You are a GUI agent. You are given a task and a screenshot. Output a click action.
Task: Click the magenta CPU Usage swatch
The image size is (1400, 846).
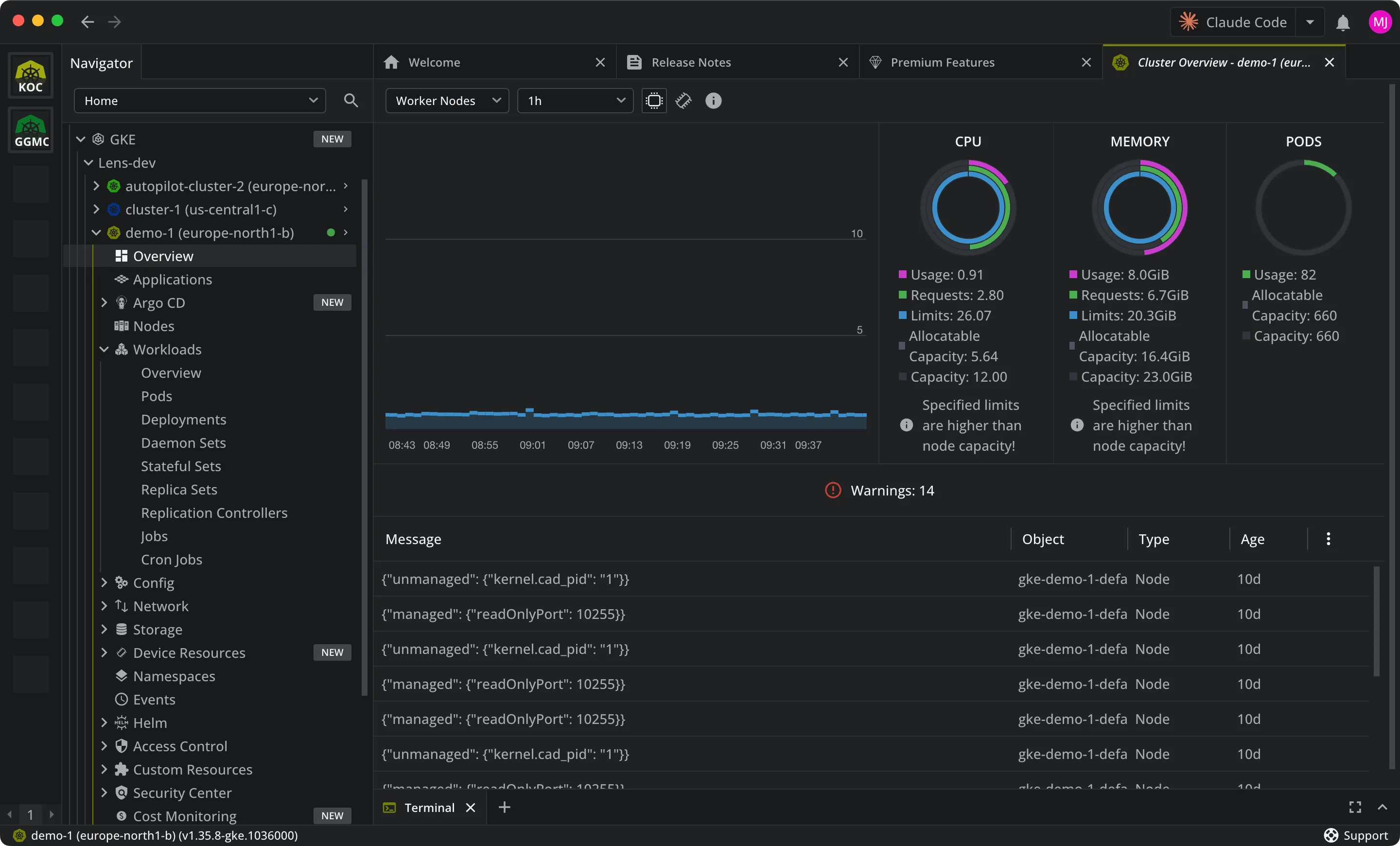pyautogui.click(x=902, y=274)
